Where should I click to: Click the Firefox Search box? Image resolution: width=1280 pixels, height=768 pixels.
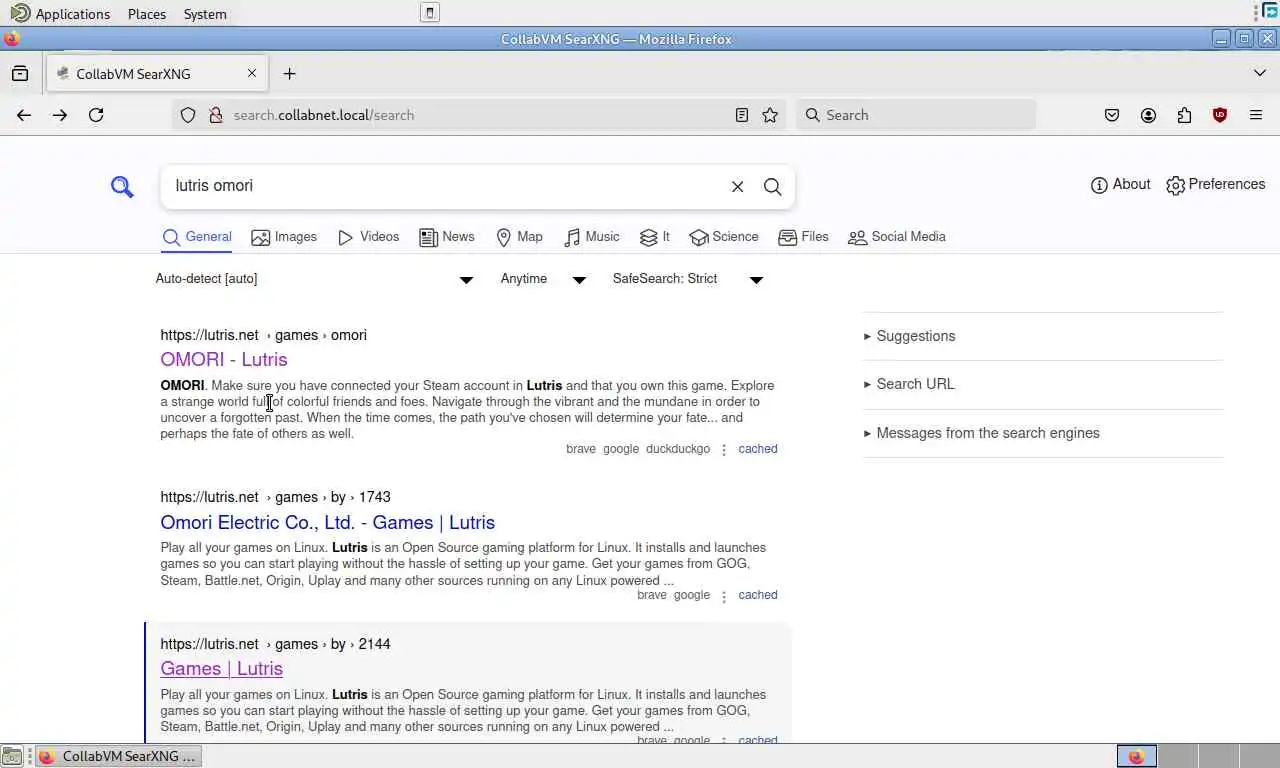916,115
